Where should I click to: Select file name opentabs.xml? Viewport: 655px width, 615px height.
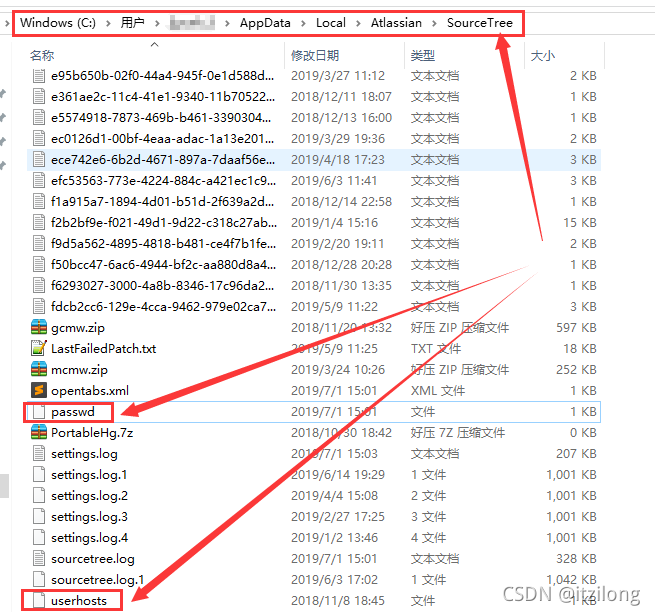[x=90, y=391]
